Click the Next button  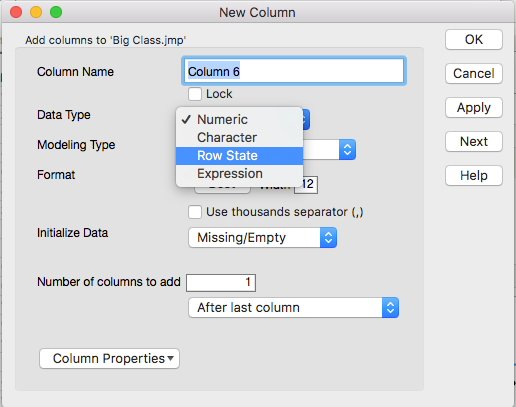[x=474, y=142]
